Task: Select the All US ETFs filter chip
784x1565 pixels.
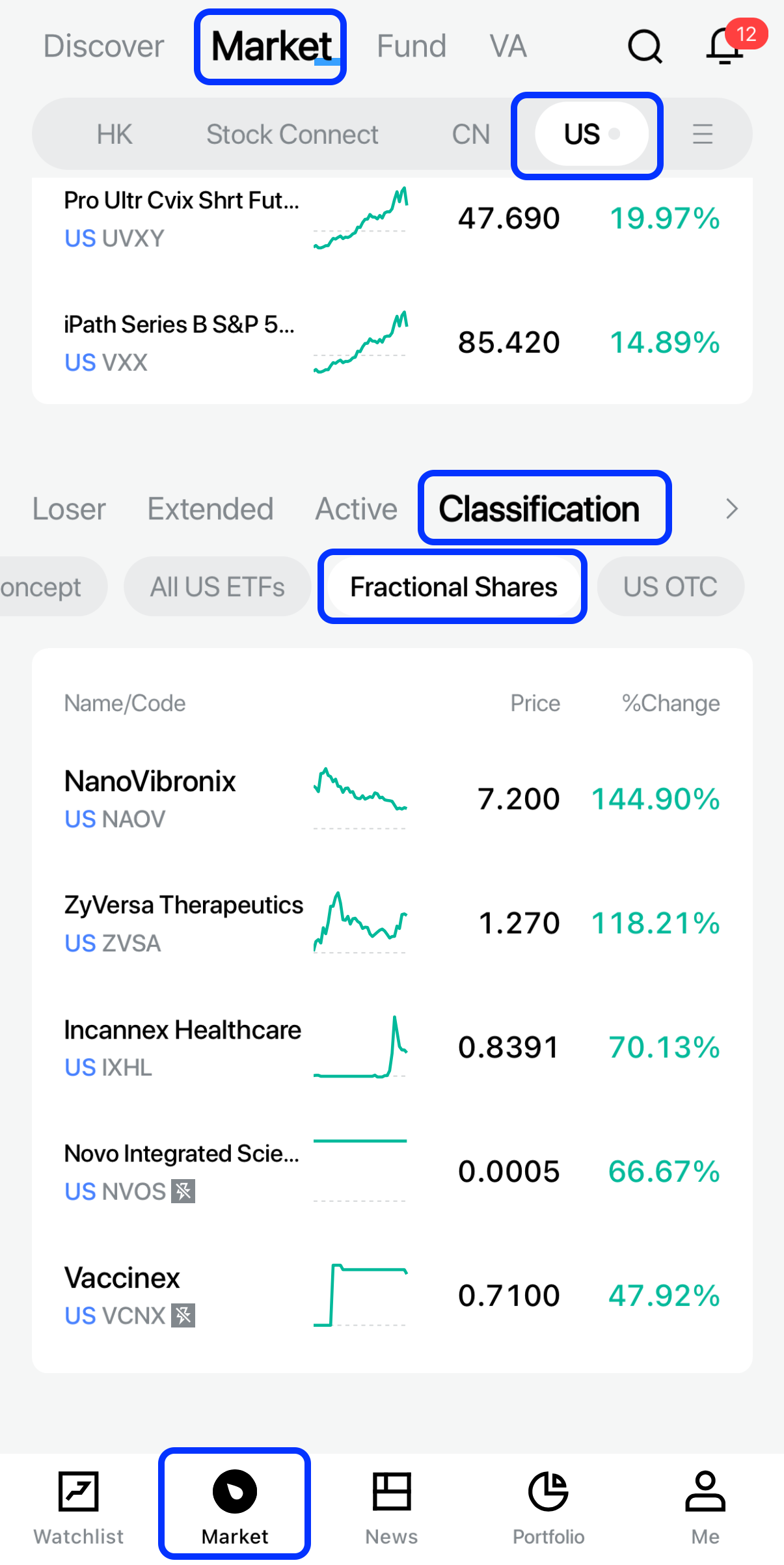Action: (x=217, y=587)
